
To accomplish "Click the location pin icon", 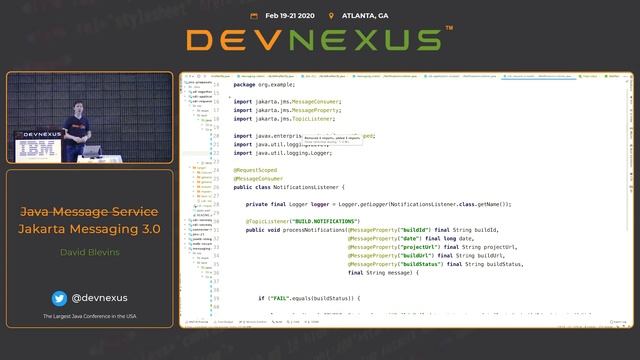I will [x=331, y=16].
